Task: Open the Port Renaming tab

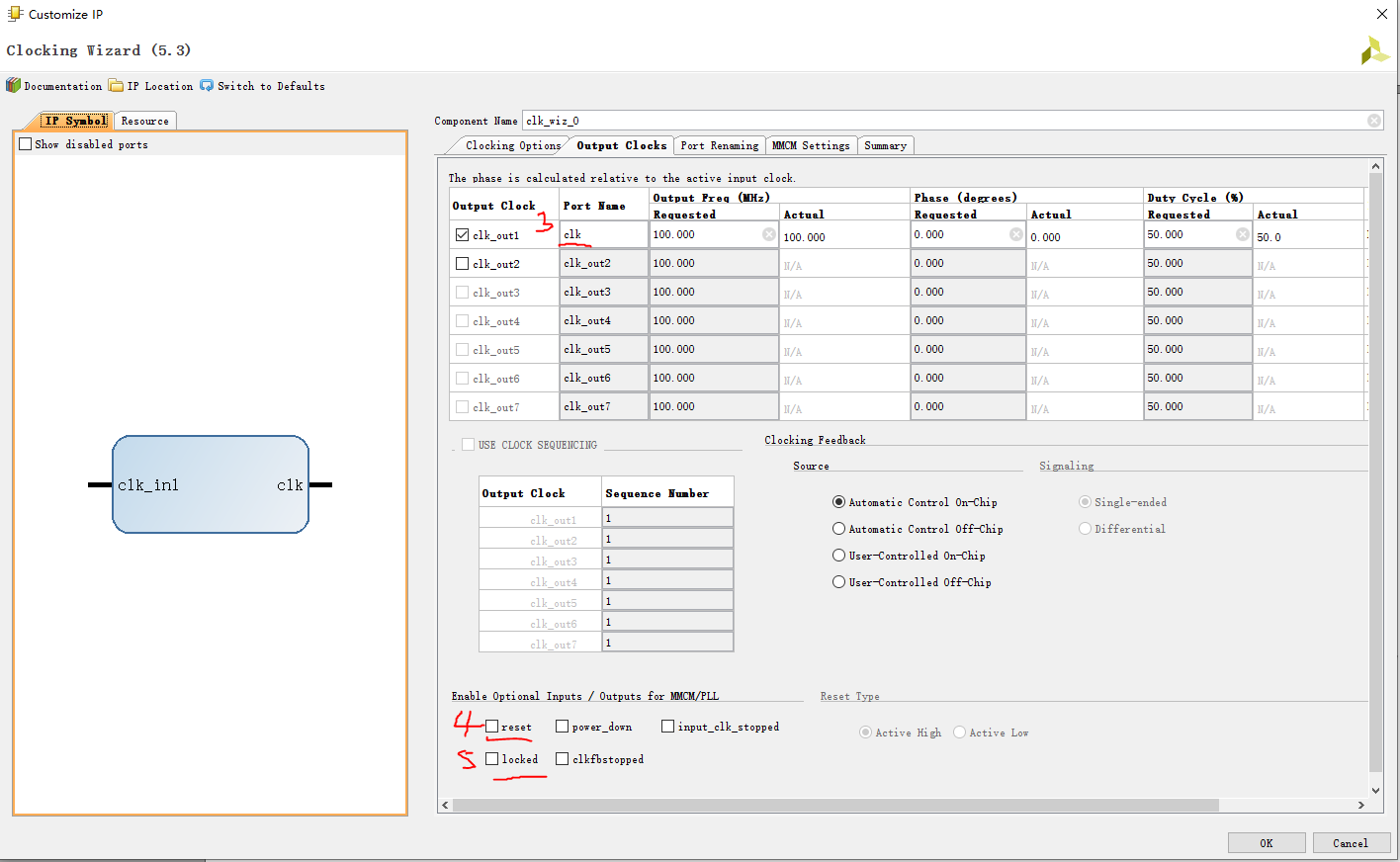Action: pos(720,145)
